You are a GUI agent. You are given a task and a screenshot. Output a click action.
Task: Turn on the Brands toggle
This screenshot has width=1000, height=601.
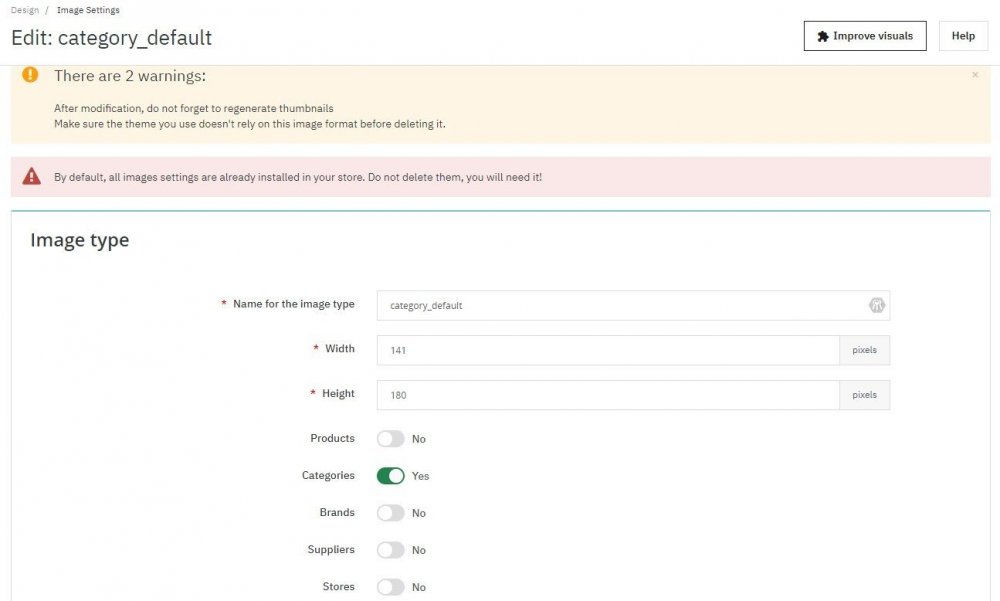coord(389,512)
